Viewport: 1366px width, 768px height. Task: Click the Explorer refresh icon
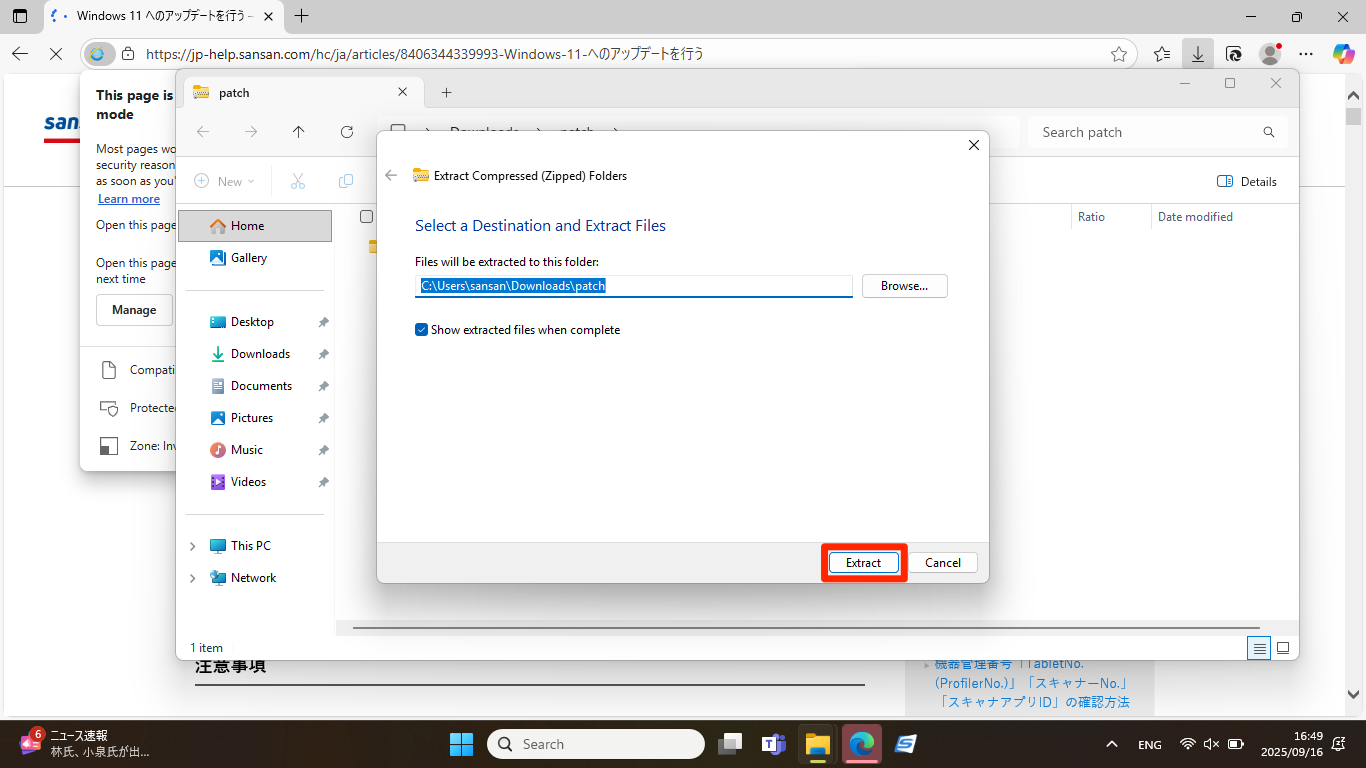[x=347, y=132]
